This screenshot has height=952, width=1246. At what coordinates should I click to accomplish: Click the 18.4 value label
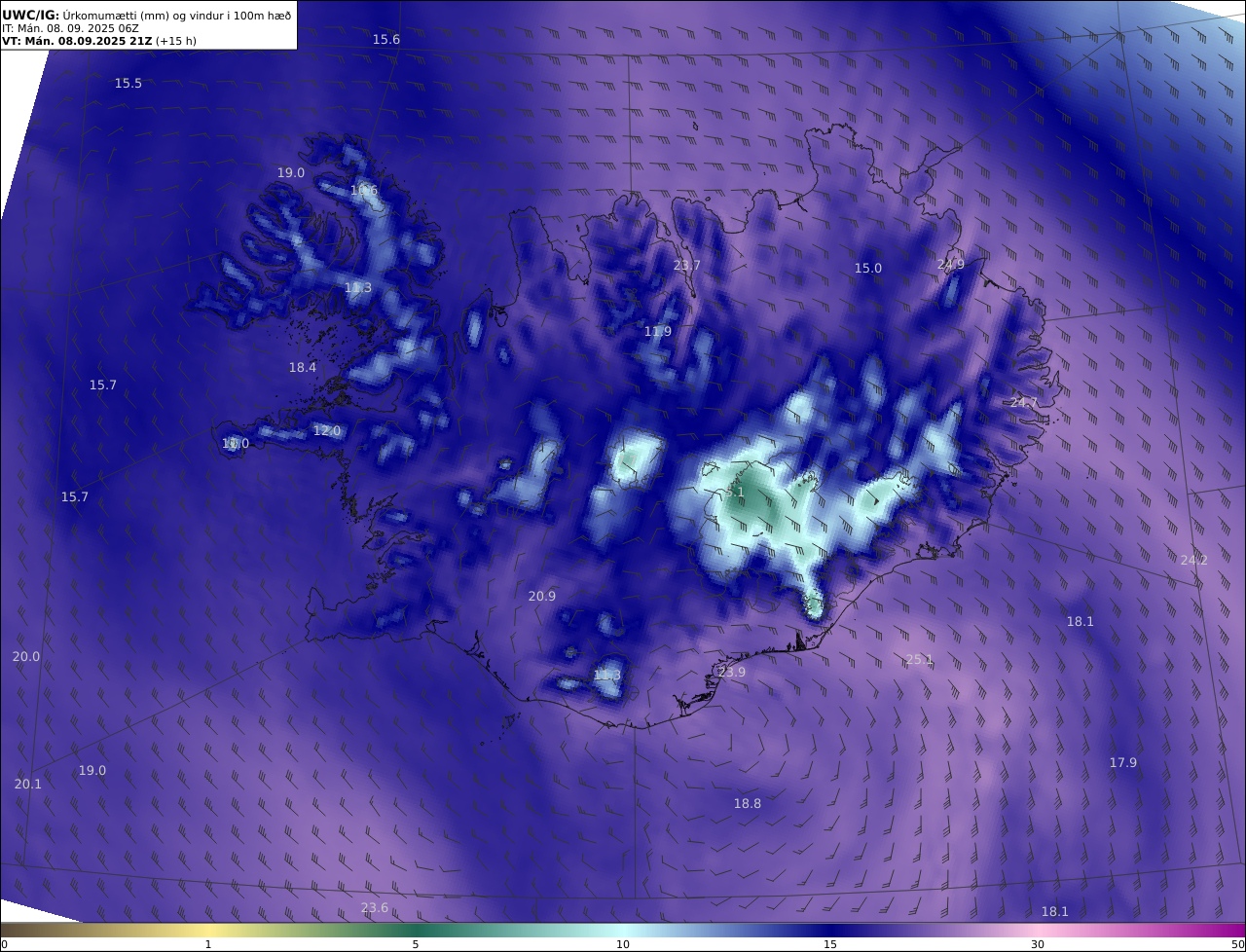click(303, 368)
